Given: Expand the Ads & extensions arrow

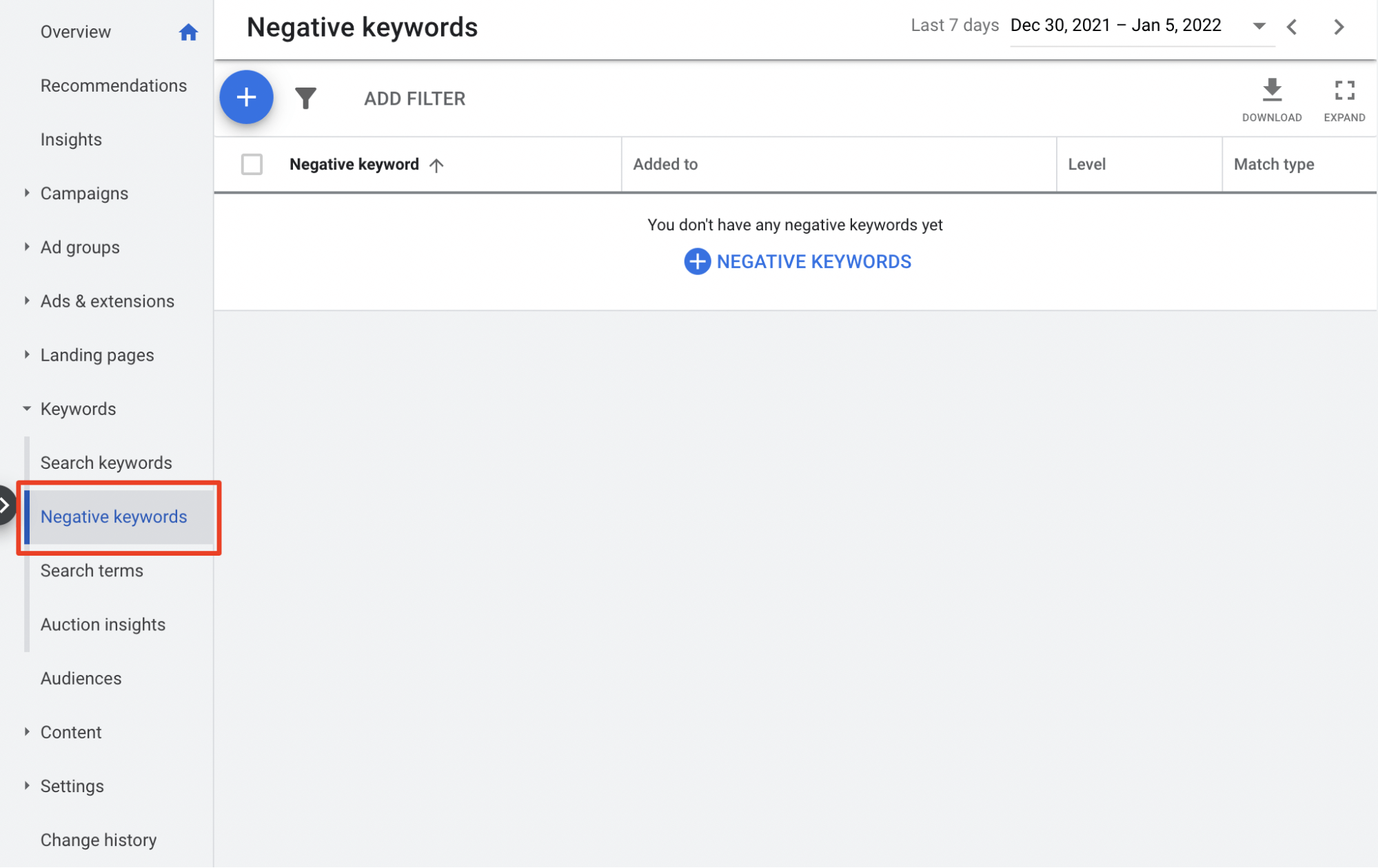Looking at the screenshot, I should click(26, 301).
